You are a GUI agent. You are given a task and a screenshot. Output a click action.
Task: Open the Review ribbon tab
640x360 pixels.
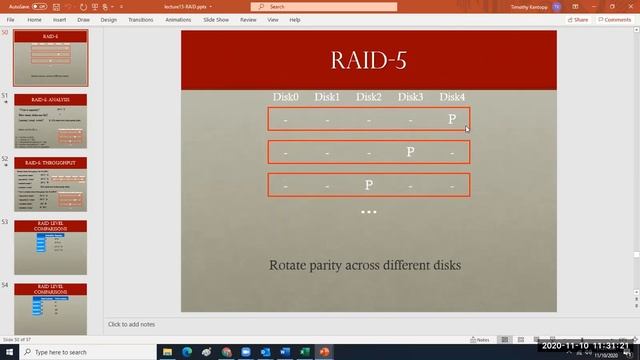click(x=248, y=20)
